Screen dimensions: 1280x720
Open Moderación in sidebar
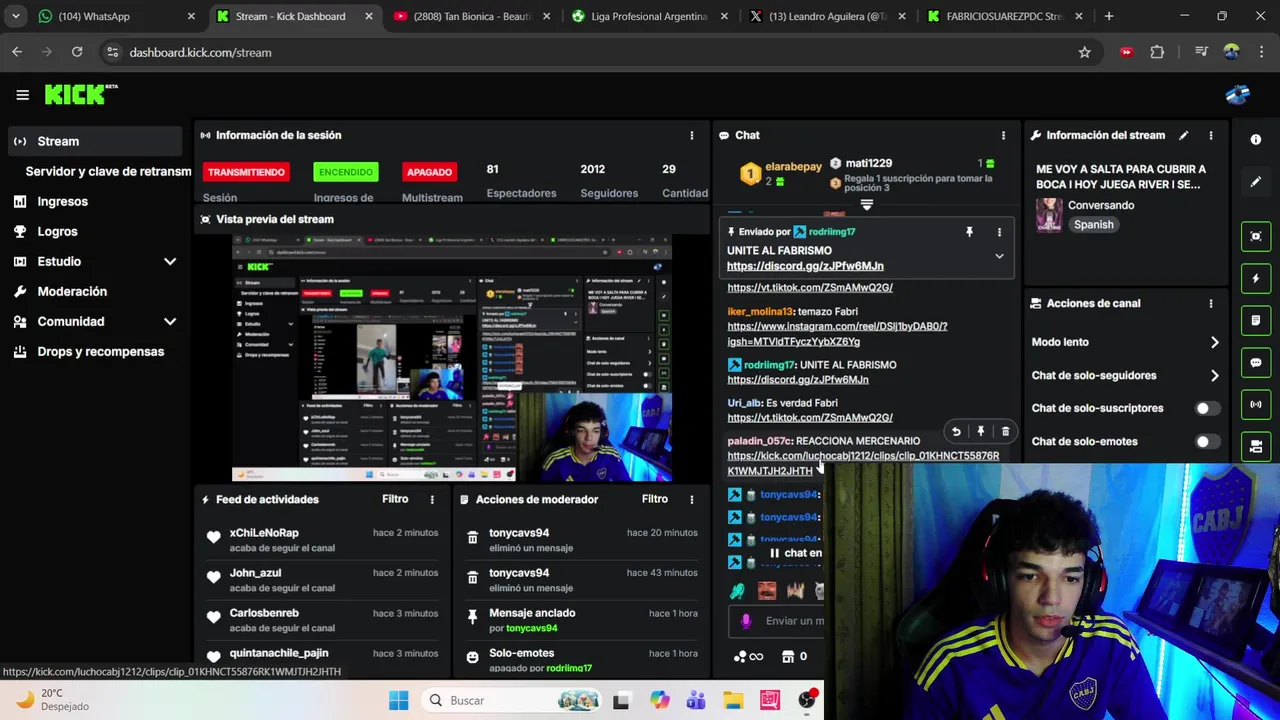pos(95,291)
